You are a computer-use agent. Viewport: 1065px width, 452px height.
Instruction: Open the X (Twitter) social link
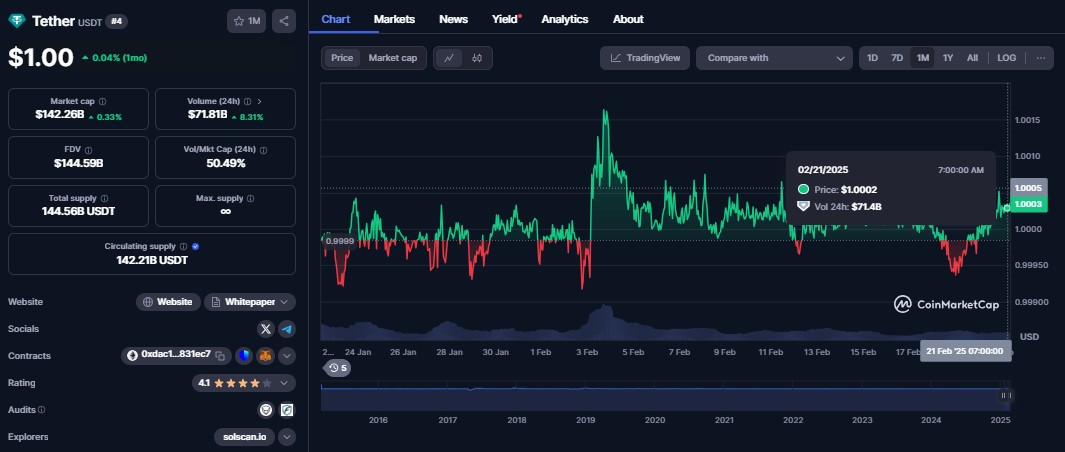(266, 329)
